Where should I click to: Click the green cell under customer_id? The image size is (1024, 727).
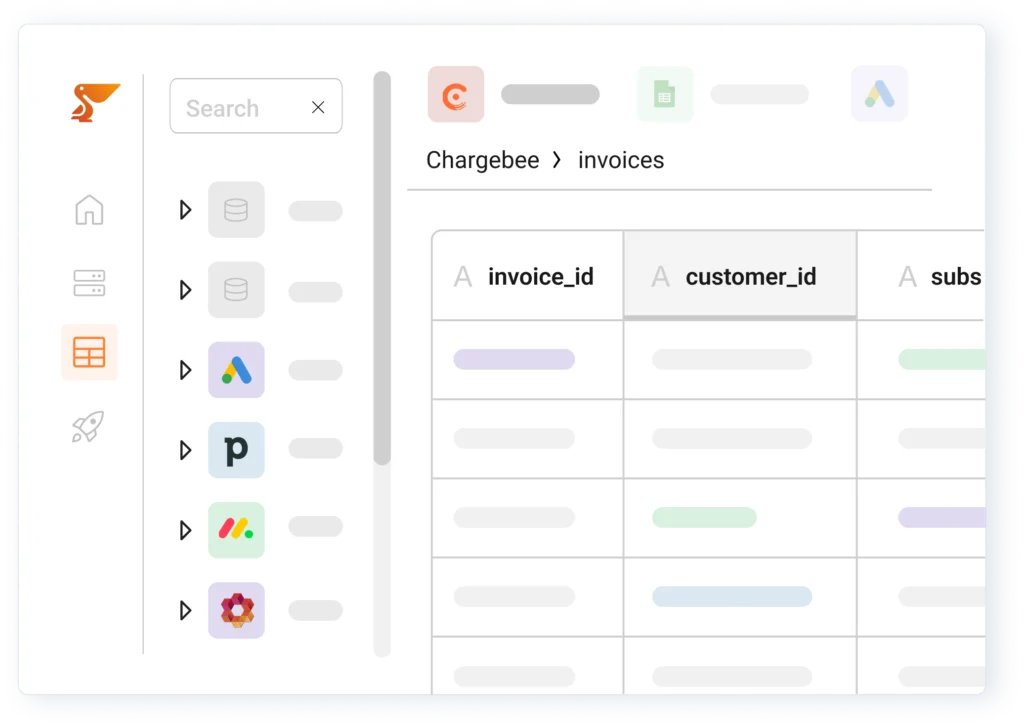[704, 517]
